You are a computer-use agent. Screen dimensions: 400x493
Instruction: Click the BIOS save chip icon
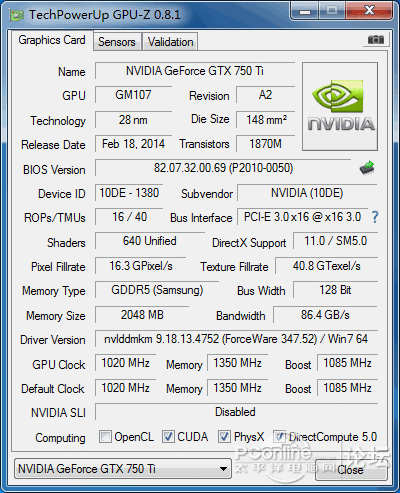click(x=367, y=168)
